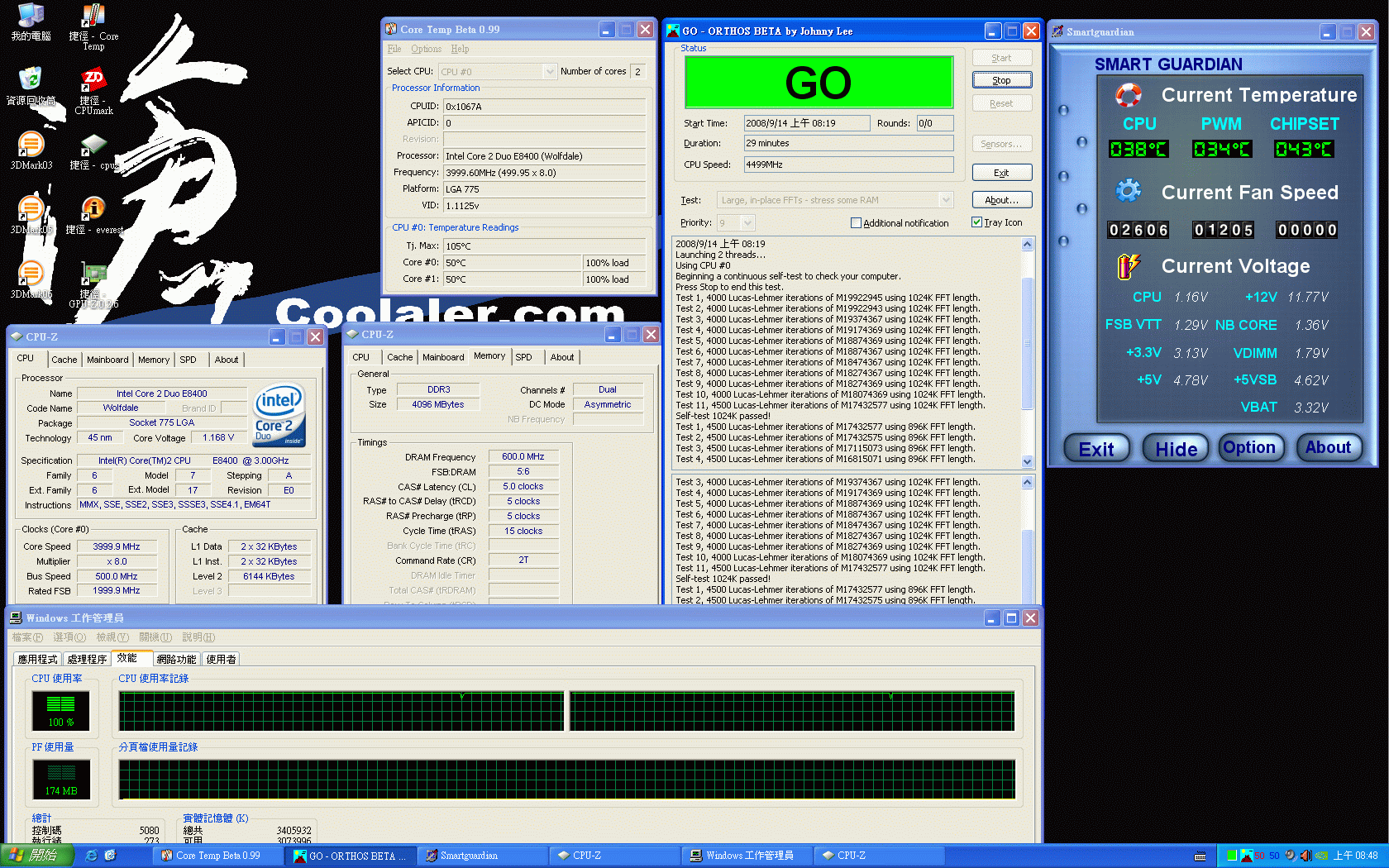Click the ORTHOS tray icon beside the green square
This screenshot has height=868, width=1389.
pyautogui.click(x=1247, y=856)
